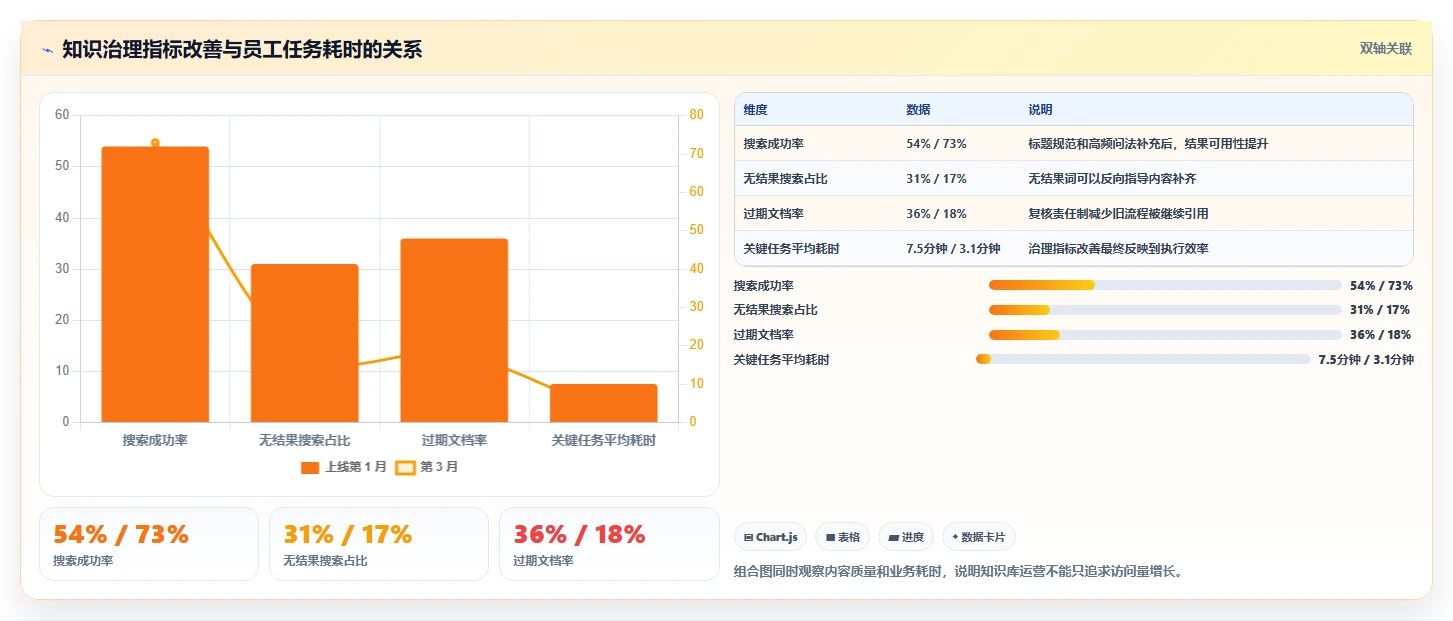Click the 31% / 17% summary card
This screenshot has width=1453, height=621.
click(379, 544)
